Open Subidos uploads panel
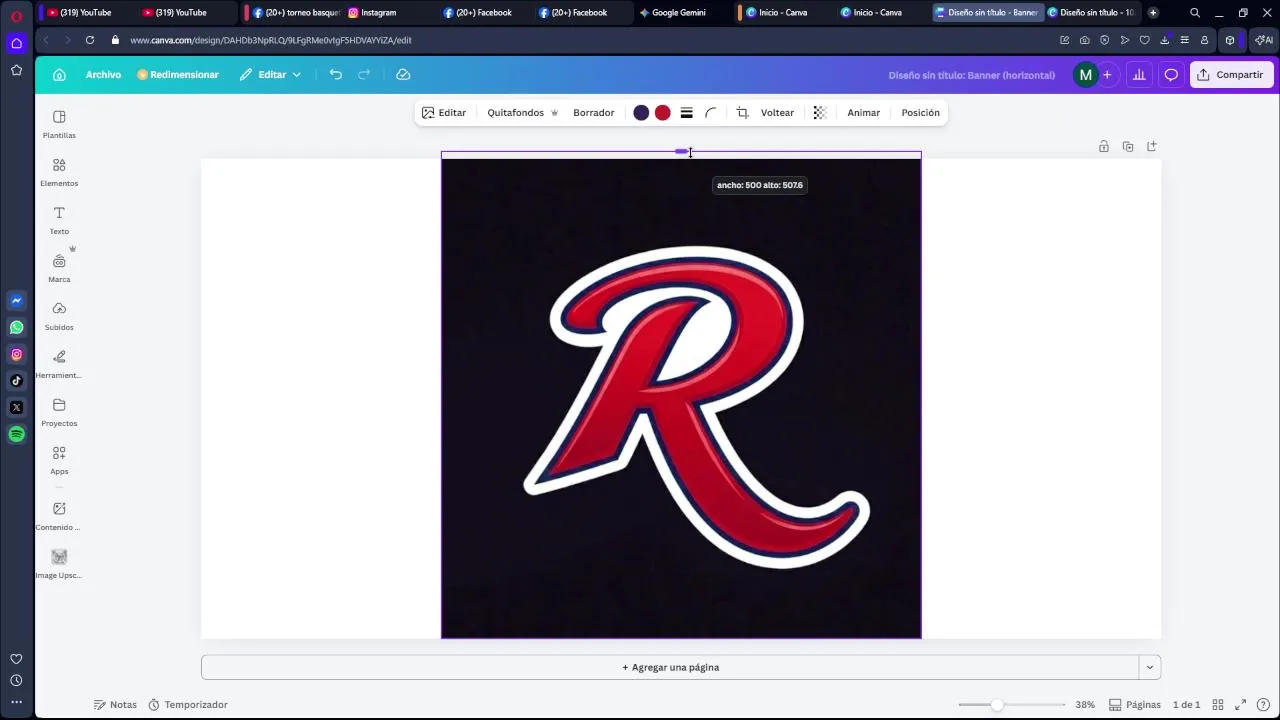The width and height of the screenshot is (1280, 720). 59,316
